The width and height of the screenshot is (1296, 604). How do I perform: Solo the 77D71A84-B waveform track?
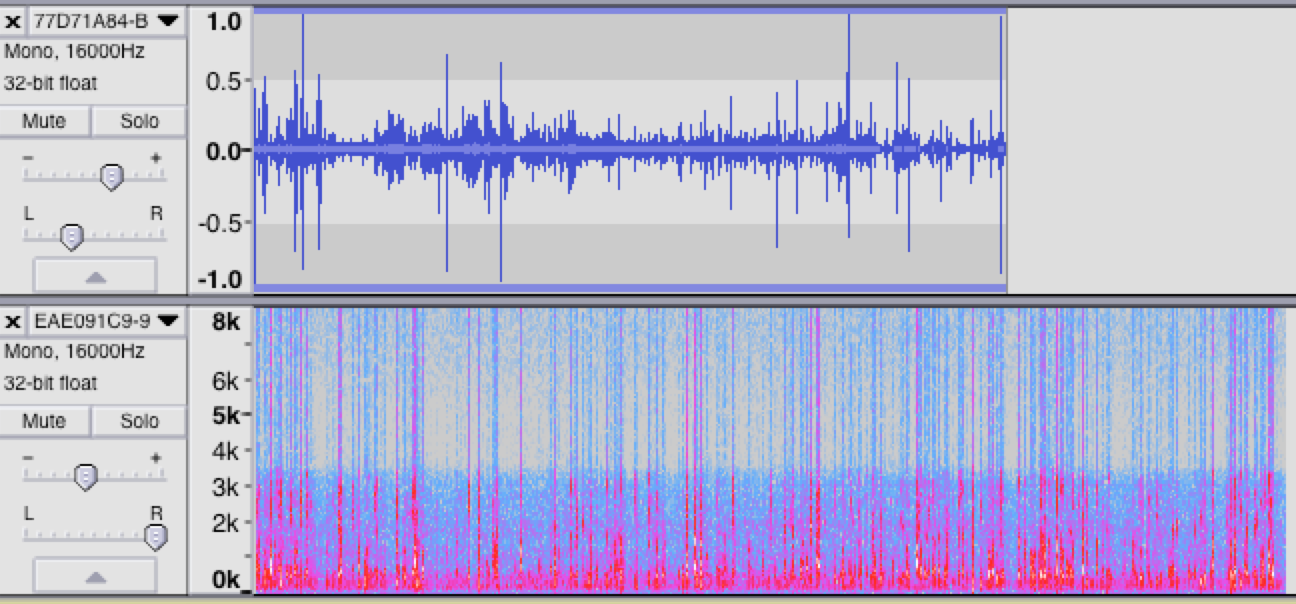tap(139, 121)
